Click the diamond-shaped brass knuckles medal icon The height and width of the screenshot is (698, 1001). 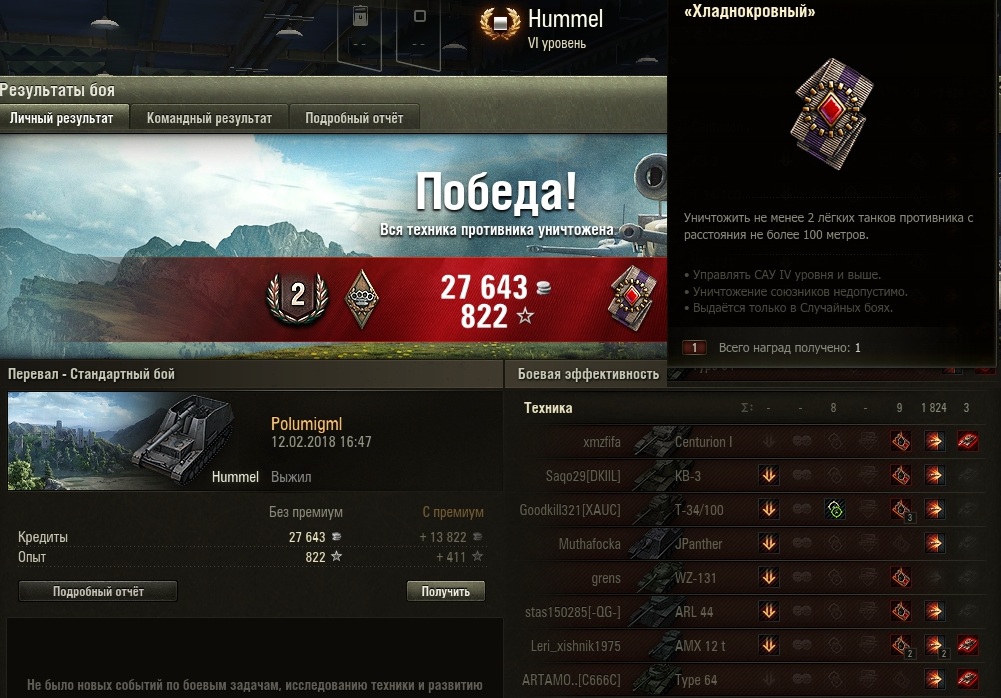(x=361, y=299)
